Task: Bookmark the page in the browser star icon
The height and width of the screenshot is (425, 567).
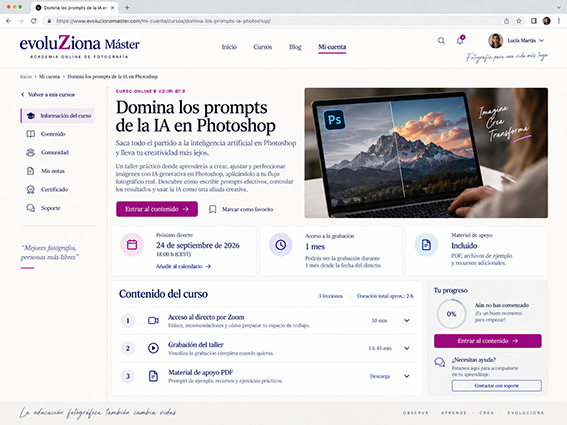Action: pos(519,21)
